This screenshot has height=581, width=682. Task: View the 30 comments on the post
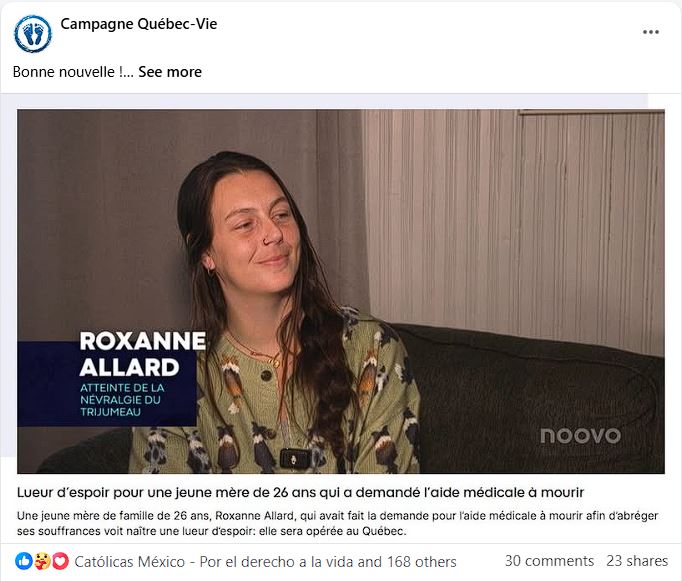coord(549,561)
